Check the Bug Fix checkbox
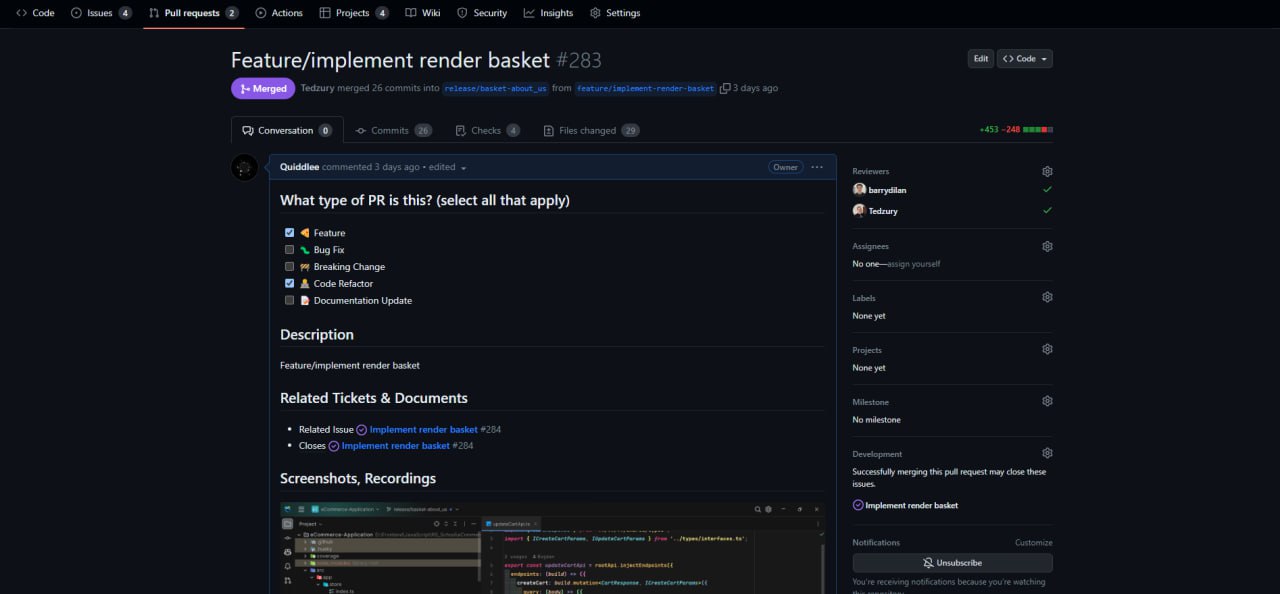The image size is (1280, 594). coord(290,250)
